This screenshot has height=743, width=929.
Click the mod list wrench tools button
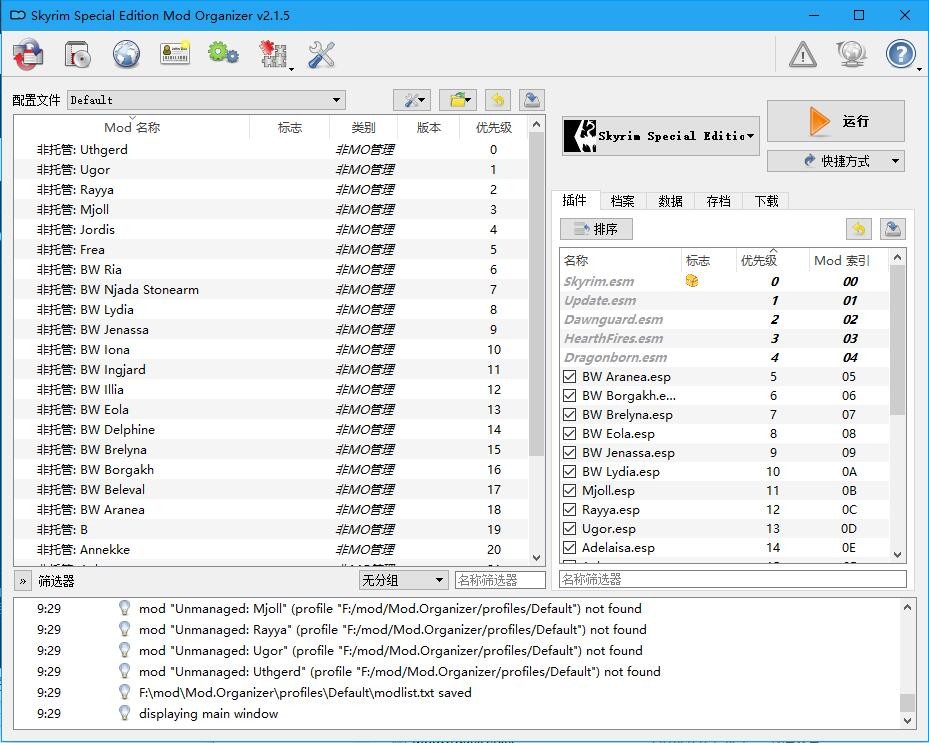412,100
